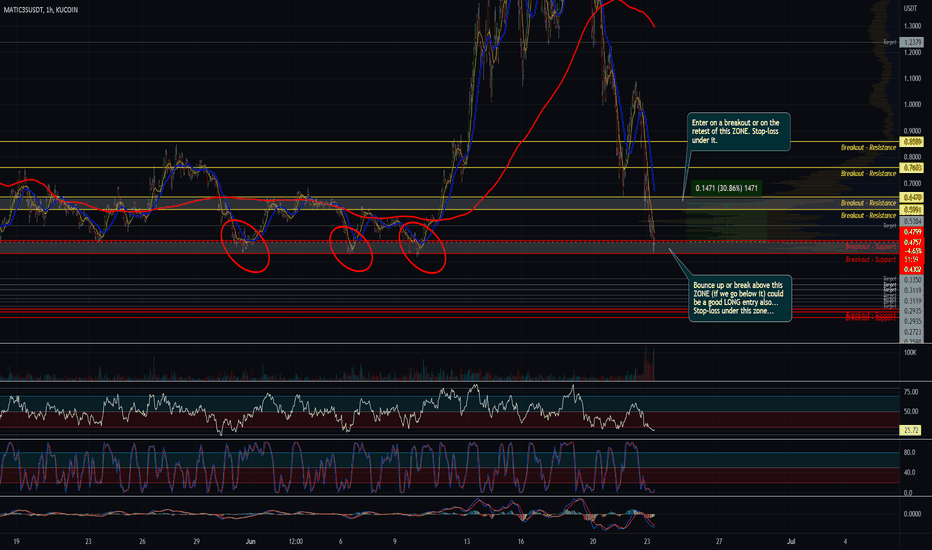Click the 29 date on time axis
Image resolution: width=932 pixels, height=550 pixels.
(x=196, y=542)
